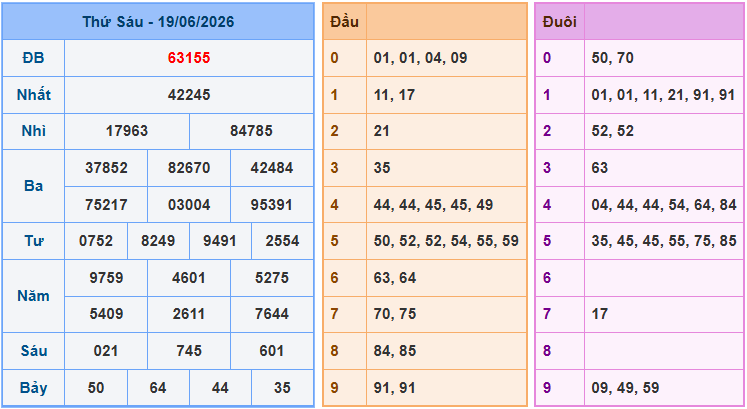This screenshot has height=409, width=747.
Task: Click the Nhì prize label
Action: click(33, 131)
